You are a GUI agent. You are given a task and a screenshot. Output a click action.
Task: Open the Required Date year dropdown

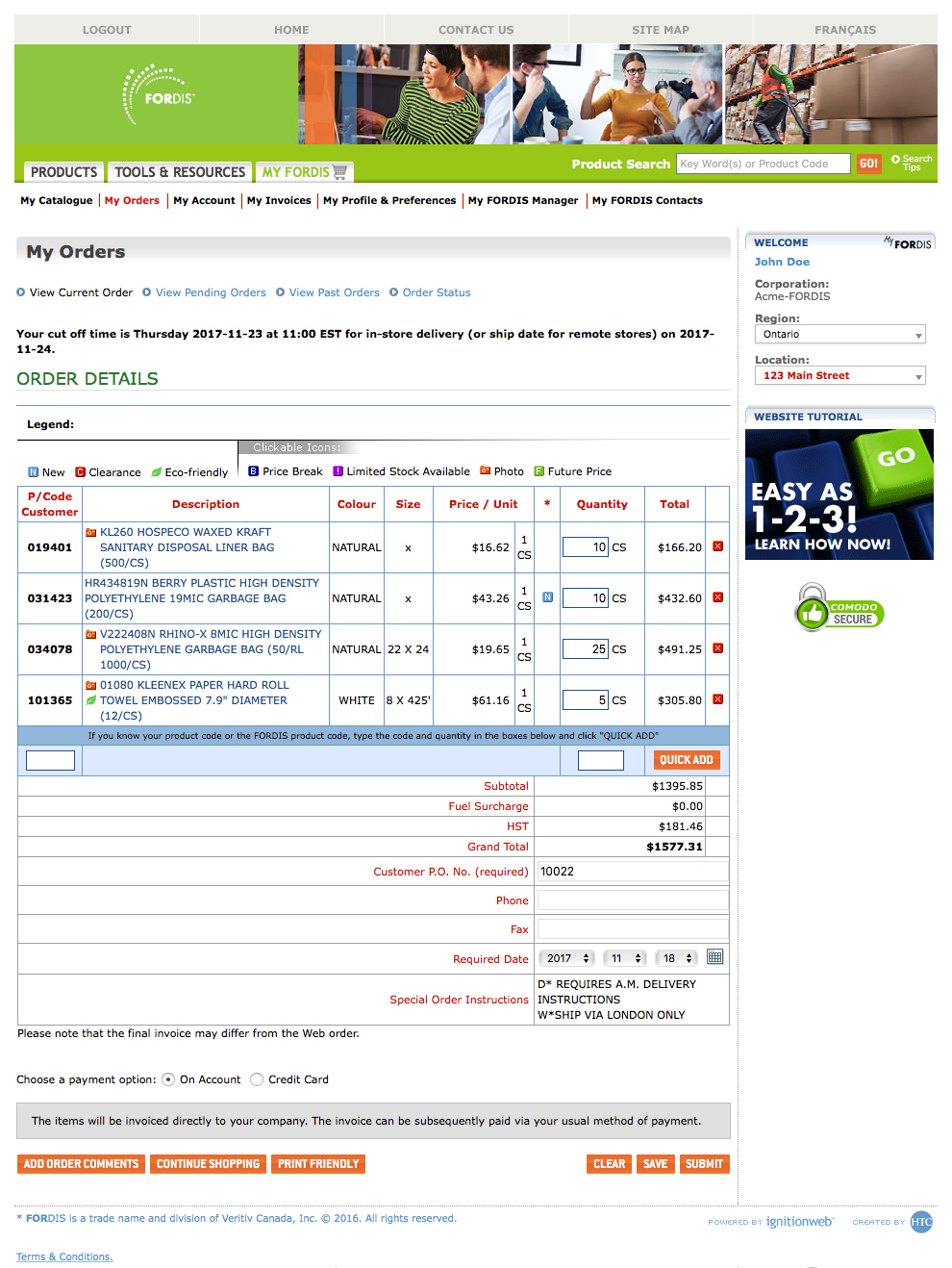click(567, 958)
